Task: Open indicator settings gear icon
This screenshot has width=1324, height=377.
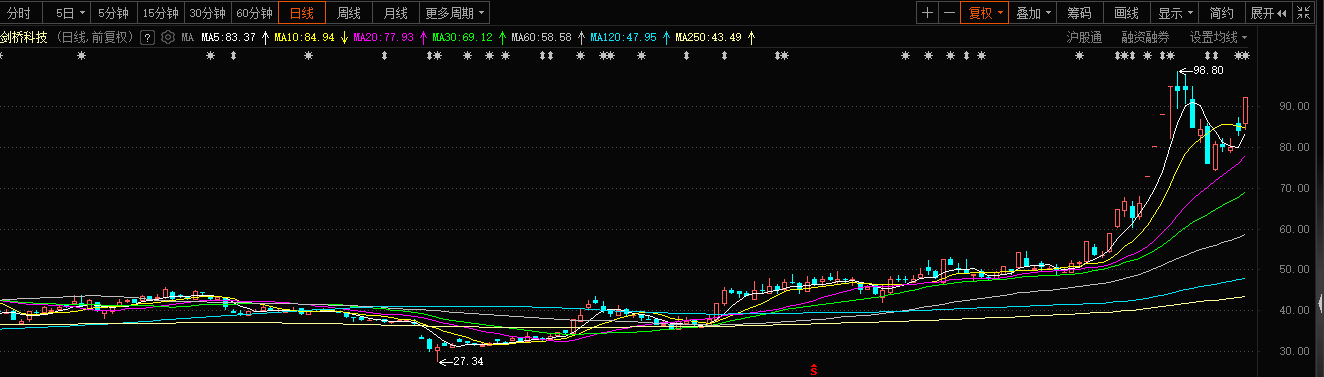Action: click(x=167, y=37)
